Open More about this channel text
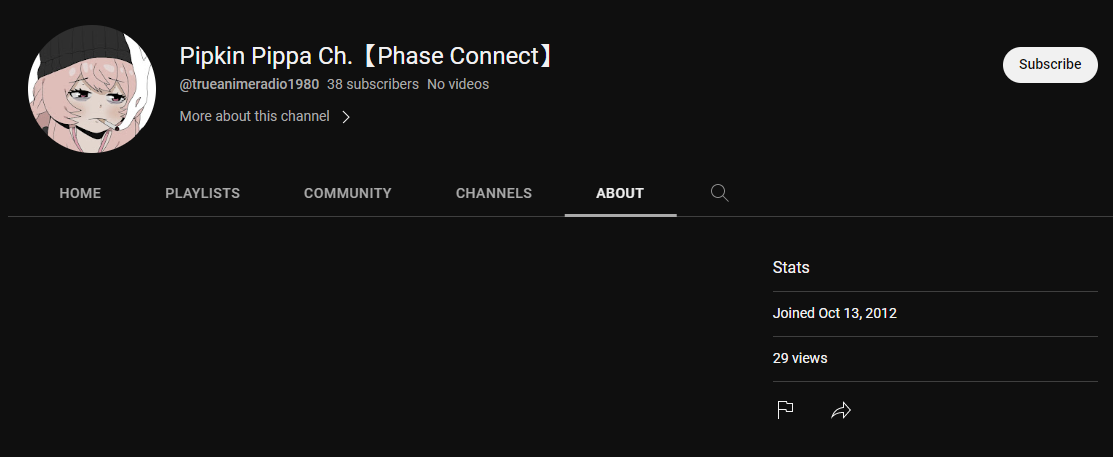 pyautogui.click(x=254, y=116)
